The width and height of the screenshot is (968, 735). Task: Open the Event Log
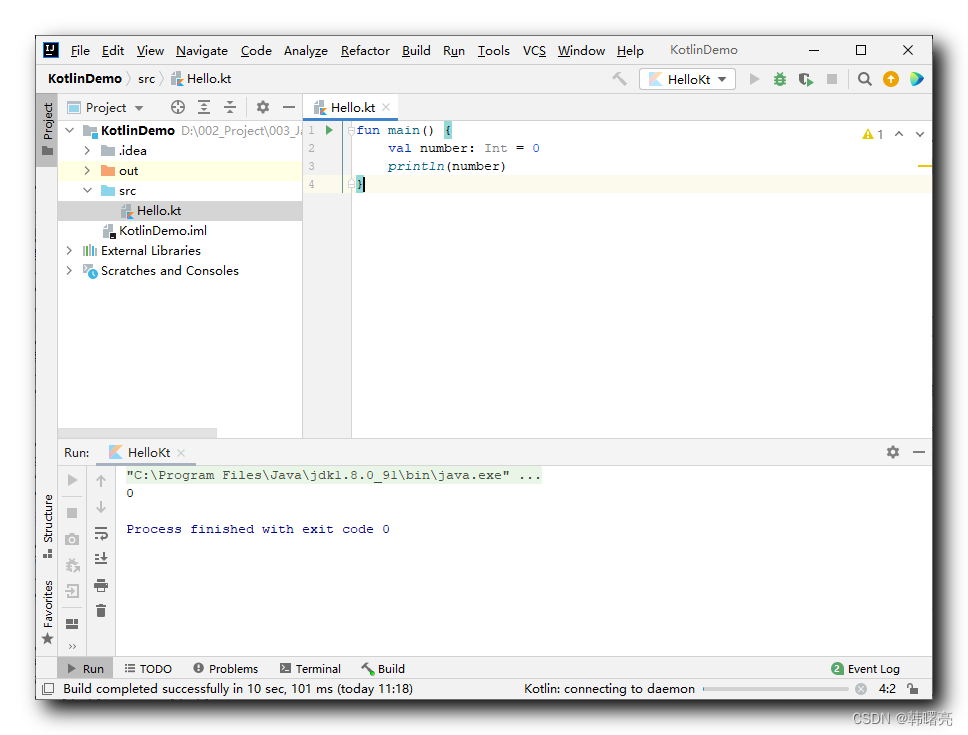coord(866,669)
